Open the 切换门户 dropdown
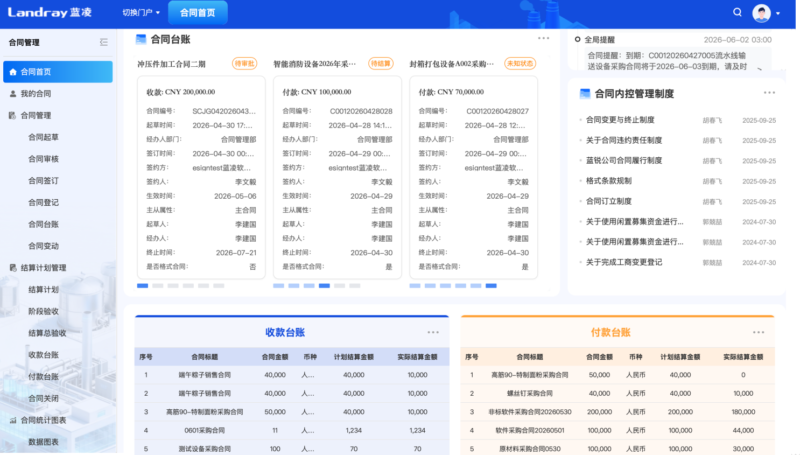Viewport: 800px width, 455px height. point(141,12)
